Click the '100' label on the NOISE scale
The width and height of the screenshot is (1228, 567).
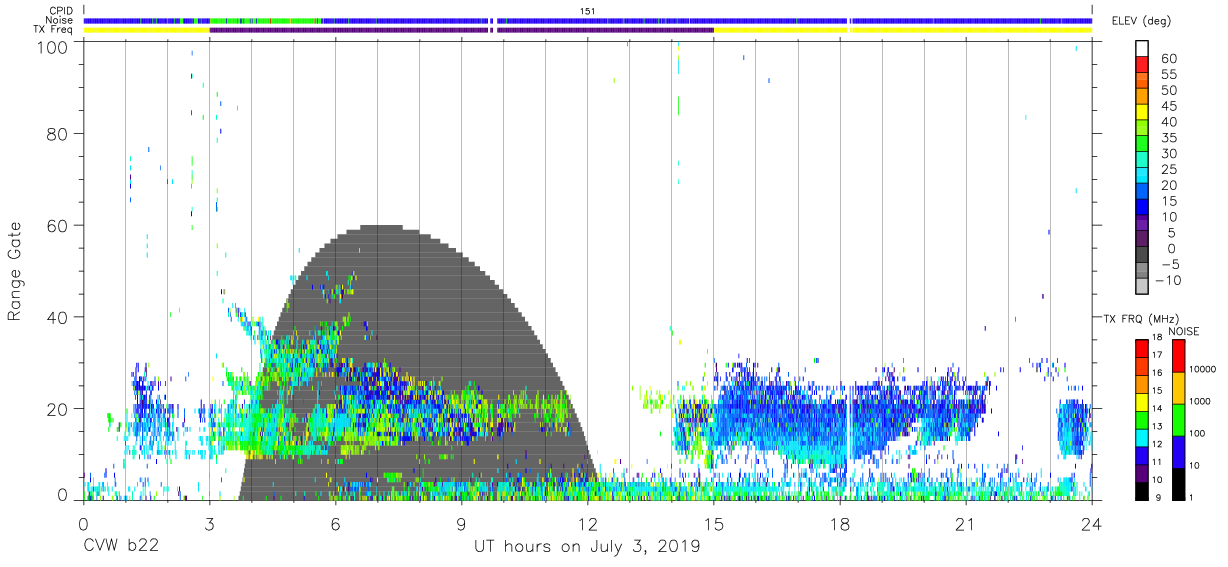pyautogui.click(x=1198, y=434)
